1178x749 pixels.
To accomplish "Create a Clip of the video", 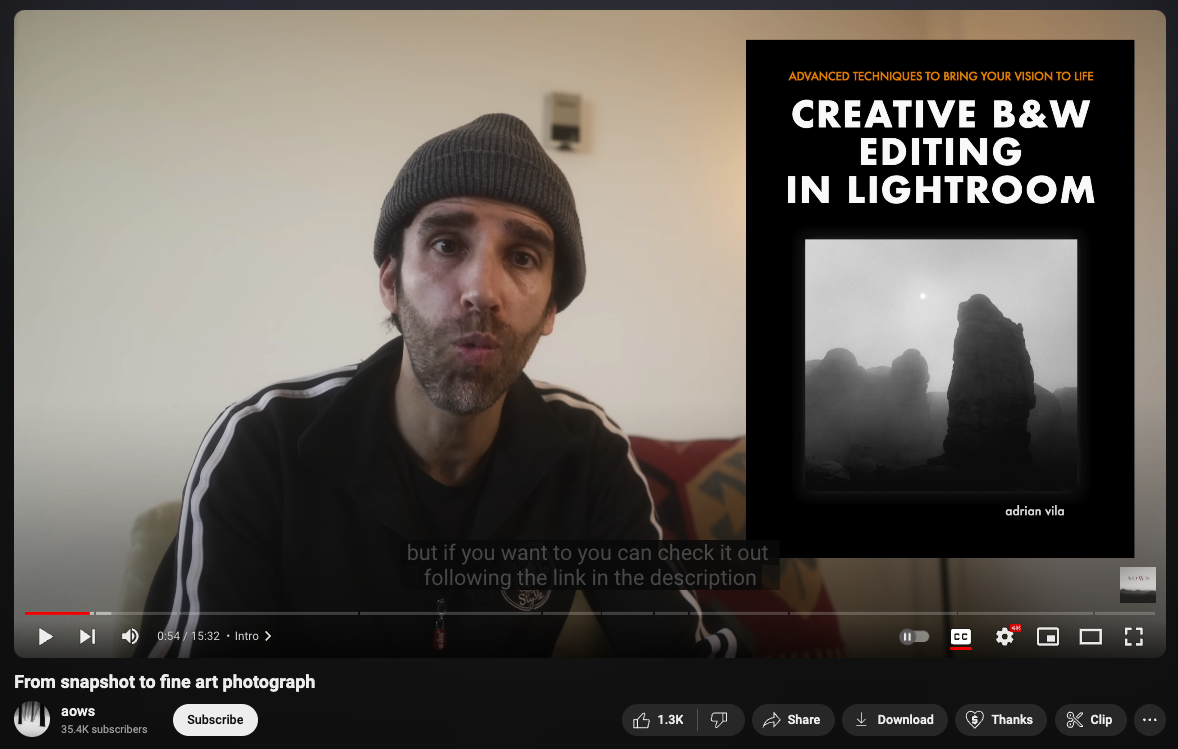I will 1089,720.
